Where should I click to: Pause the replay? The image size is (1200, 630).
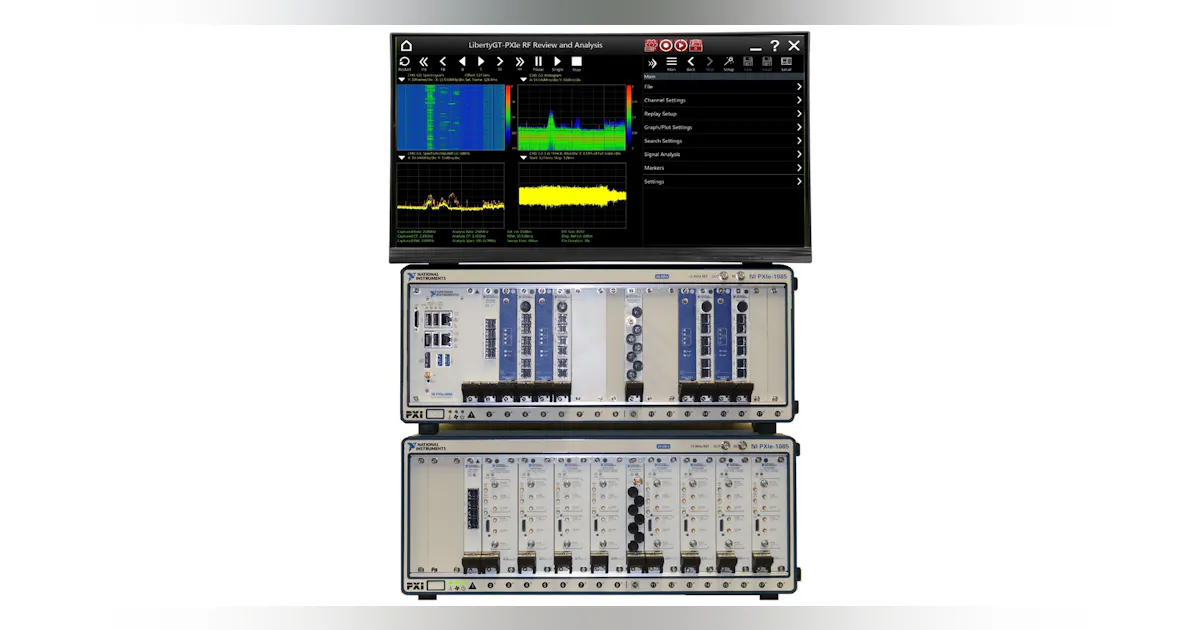coord(538,62)
